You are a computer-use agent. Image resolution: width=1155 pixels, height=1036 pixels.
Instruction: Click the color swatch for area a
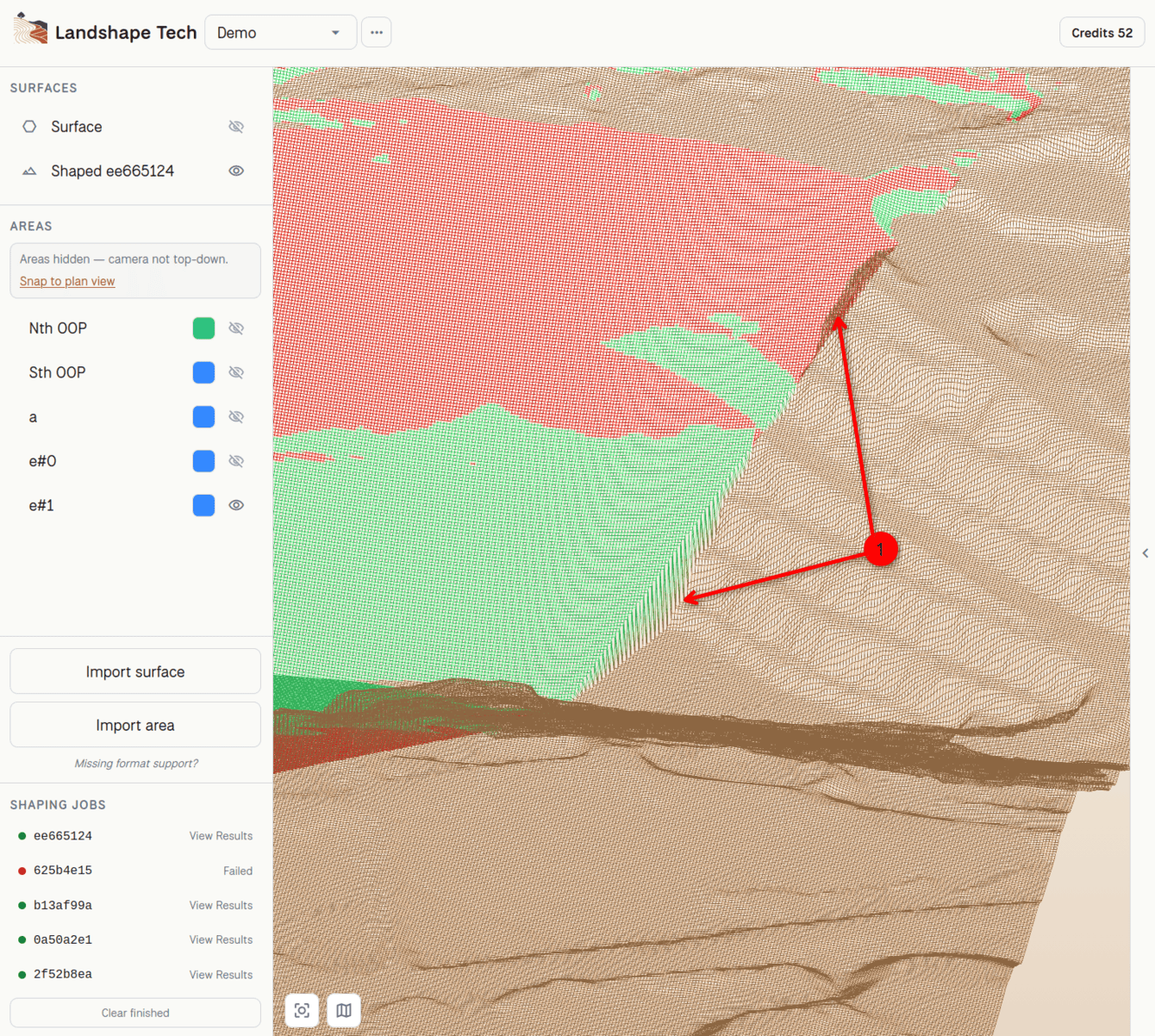[203, 417]
